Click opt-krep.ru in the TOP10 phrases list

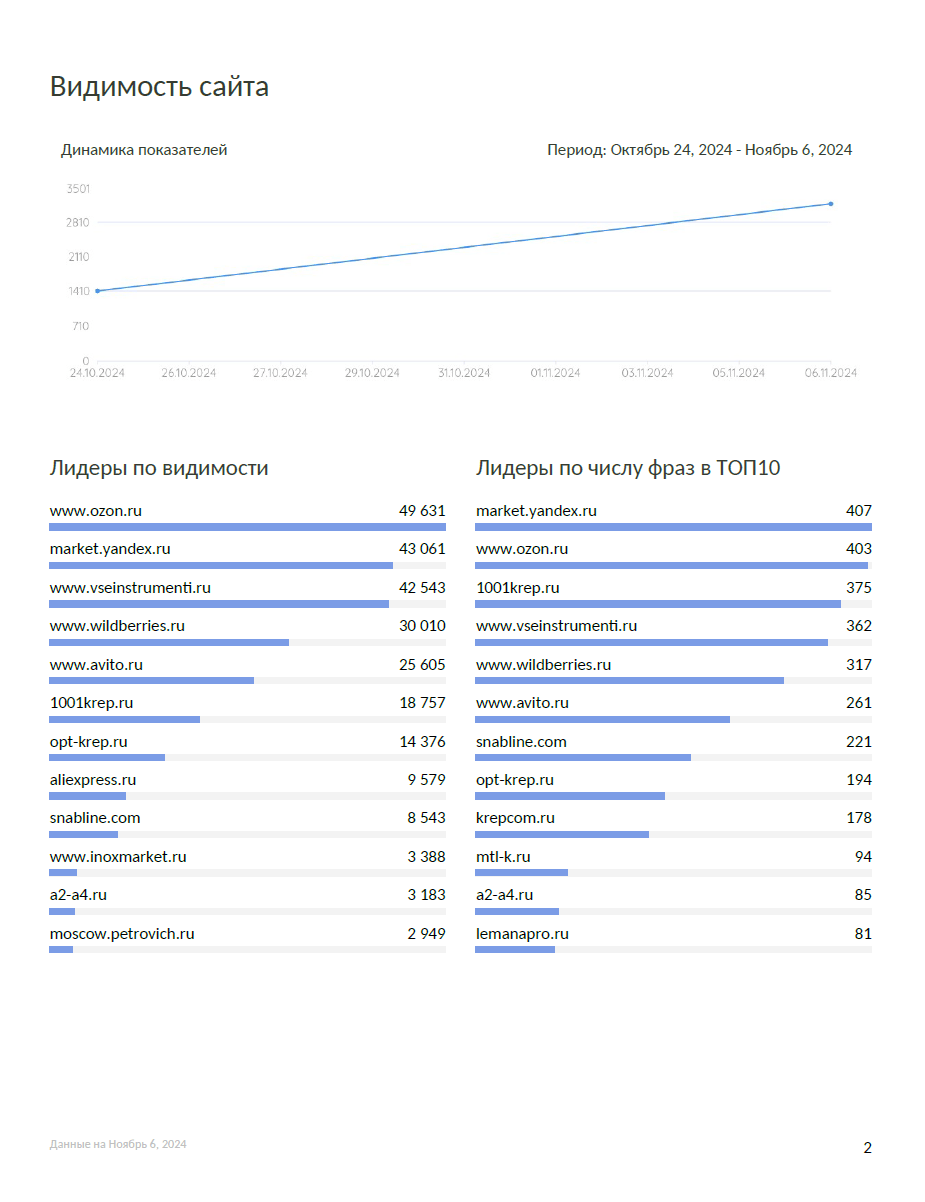tap(515, 780)
